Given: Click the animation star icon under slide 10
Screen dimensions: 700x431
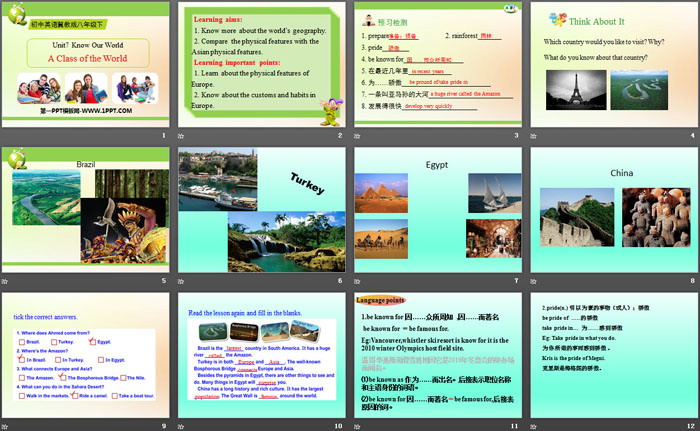Looking at the screenshot, I should coord(181,426).
